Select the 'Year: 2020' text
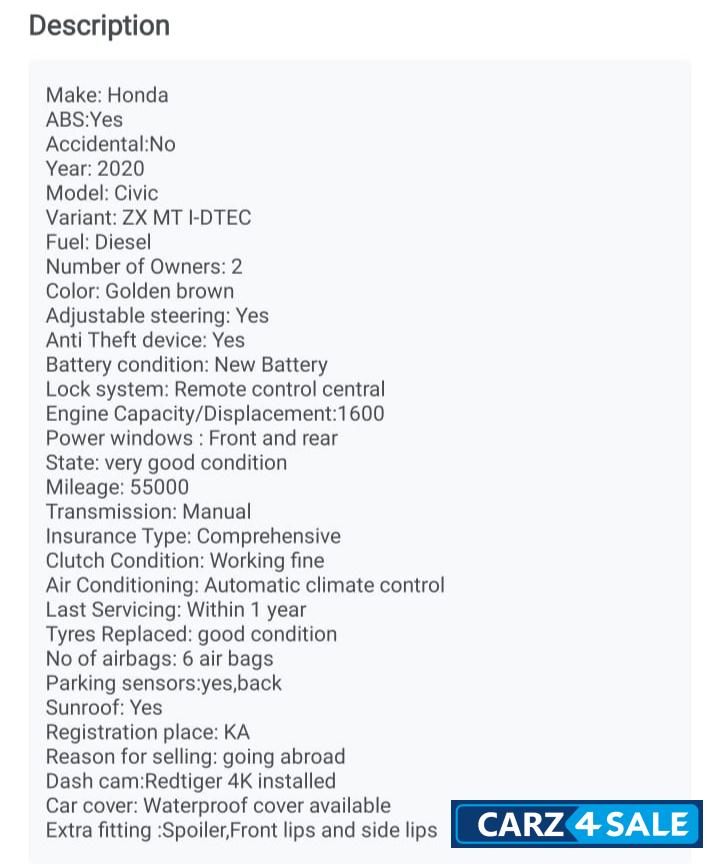Image resolution: width=720 pixels, height=864 pixels. click(x=95, y=169)
